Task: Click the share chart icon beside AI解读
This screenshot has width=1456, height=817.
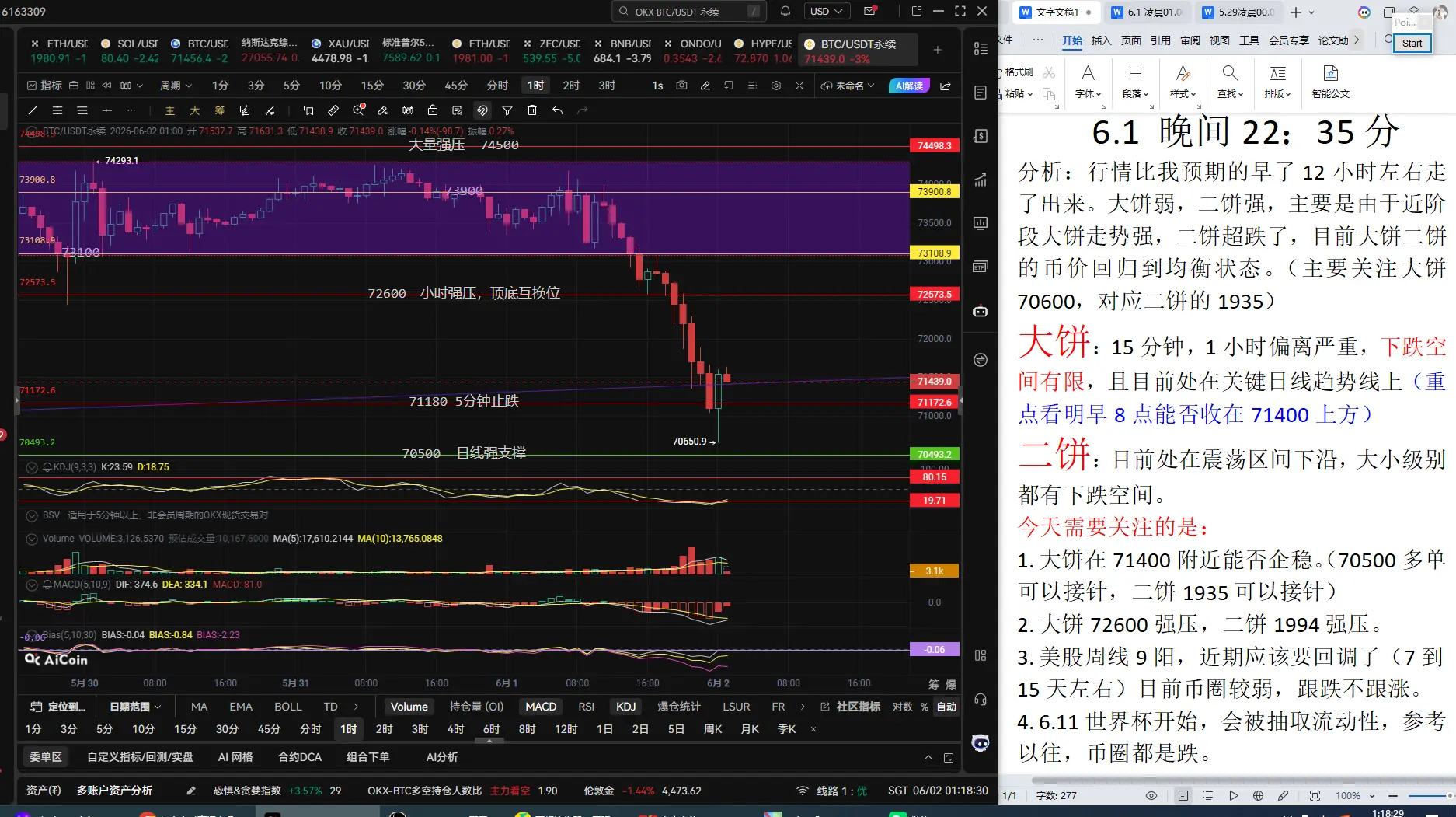Action: [x=946, y=86]
